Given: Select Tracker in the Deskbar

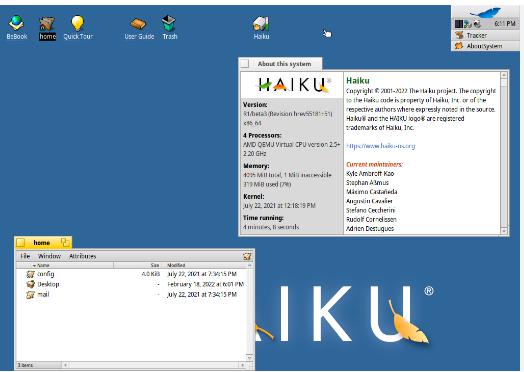Looking at the screenshot, I should [x=485, y=35].
